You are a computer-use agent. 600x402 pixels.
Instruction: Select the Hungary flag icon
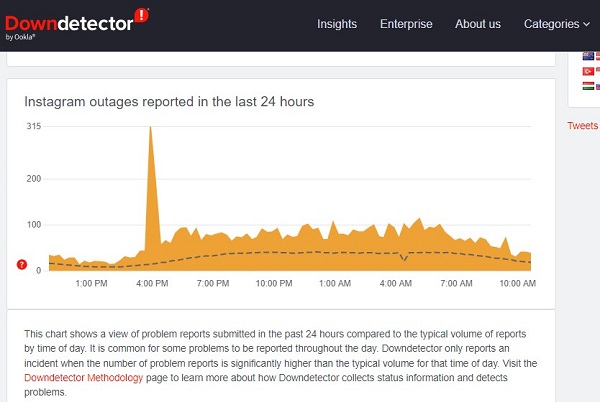coord(588,86)
